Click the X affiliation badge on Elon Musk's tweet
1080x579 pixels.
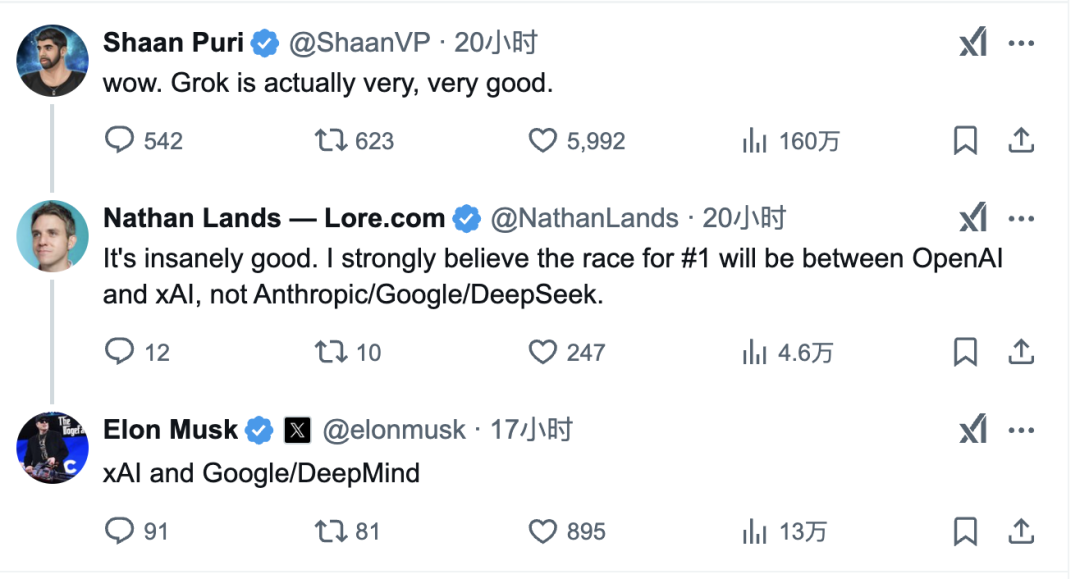click(297, 429)
